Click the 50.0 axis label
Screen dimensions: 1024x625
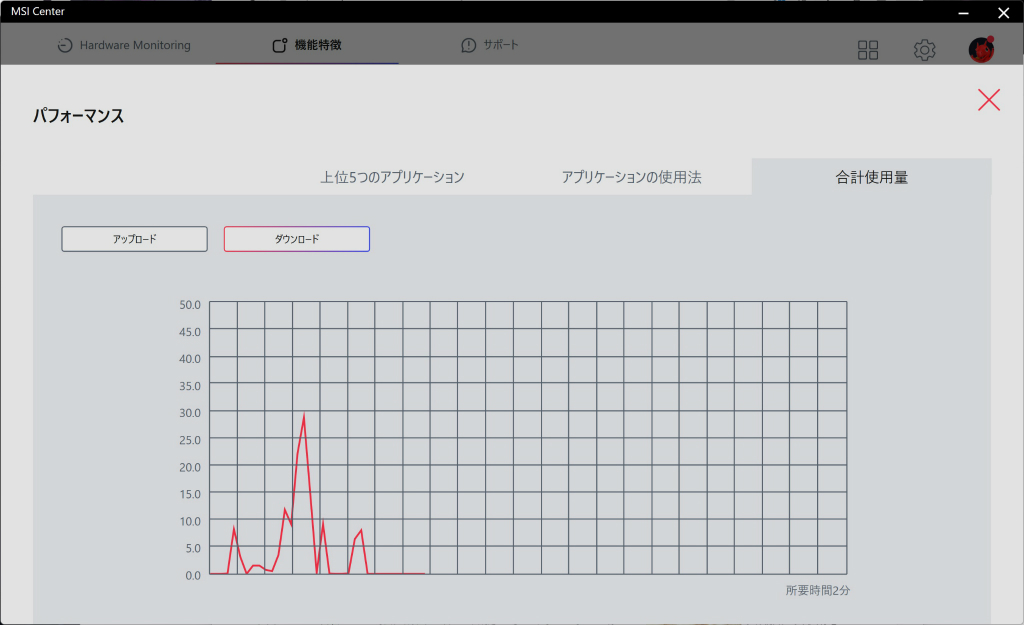click(190, 305)
